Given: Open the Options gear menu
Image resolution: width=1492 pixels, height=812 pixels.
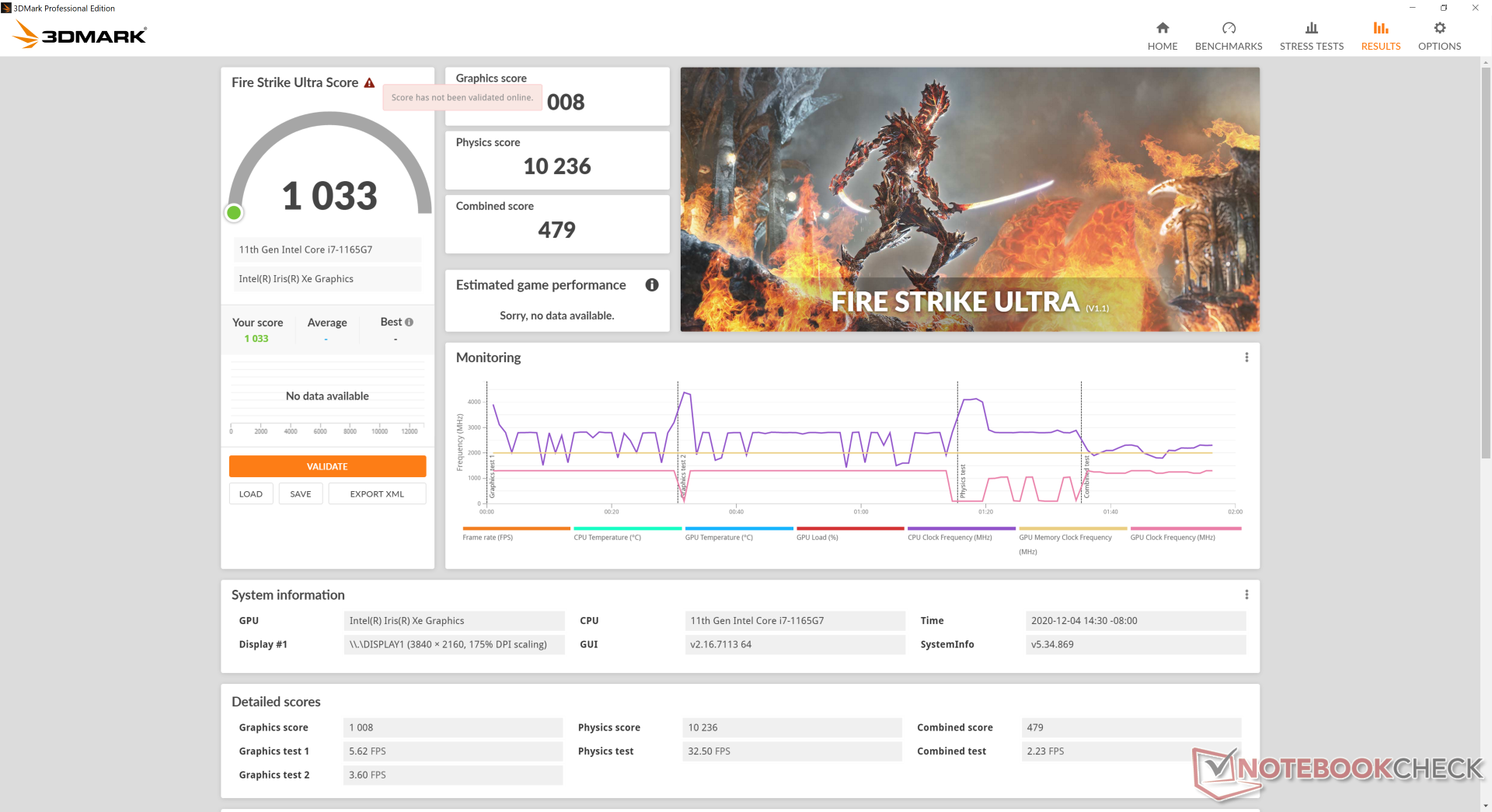Looking at the screenshot, I should (1439, 36).
